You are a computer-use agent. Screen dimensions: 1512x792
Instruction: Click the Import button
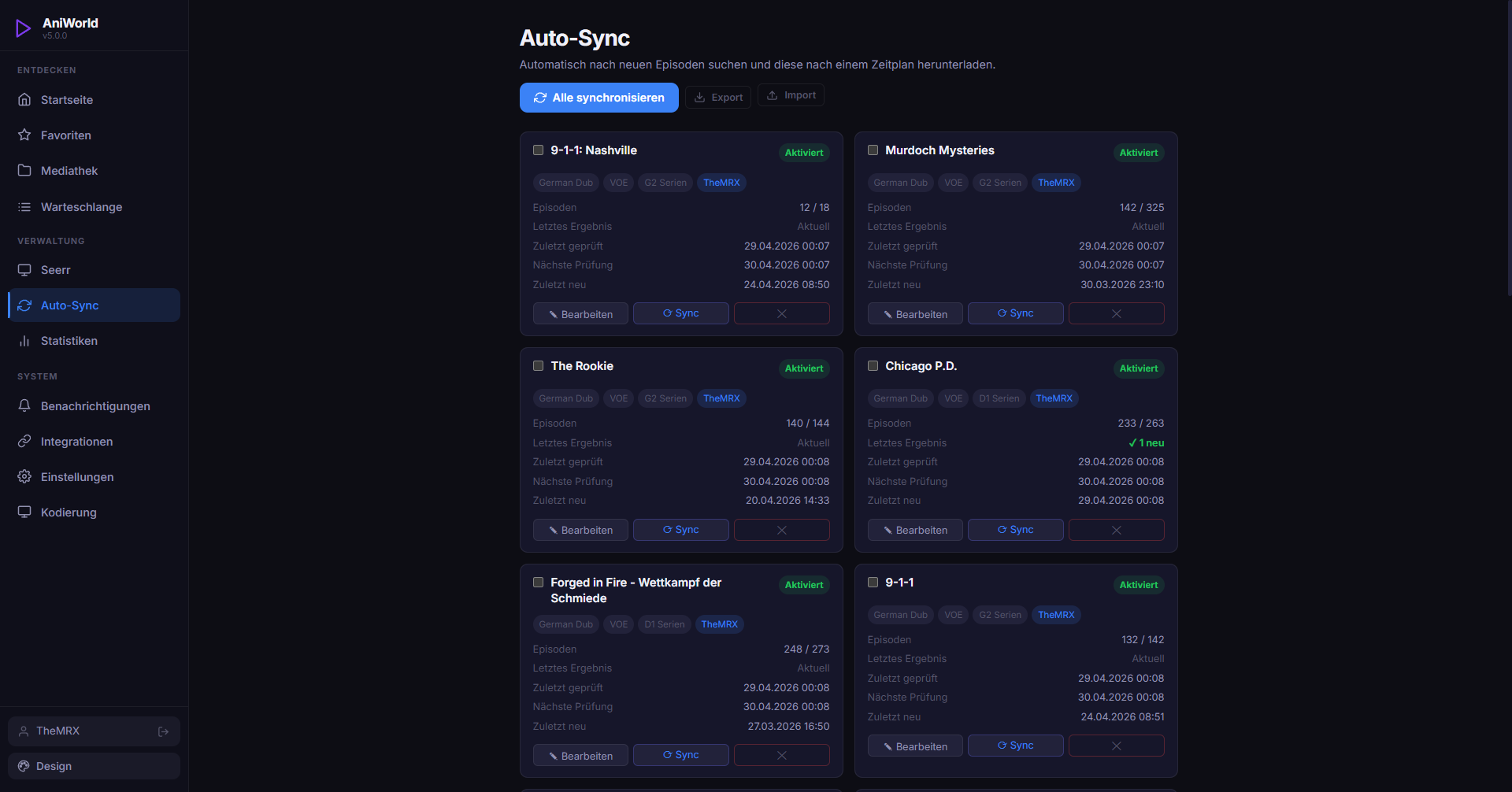coord(791,95)
